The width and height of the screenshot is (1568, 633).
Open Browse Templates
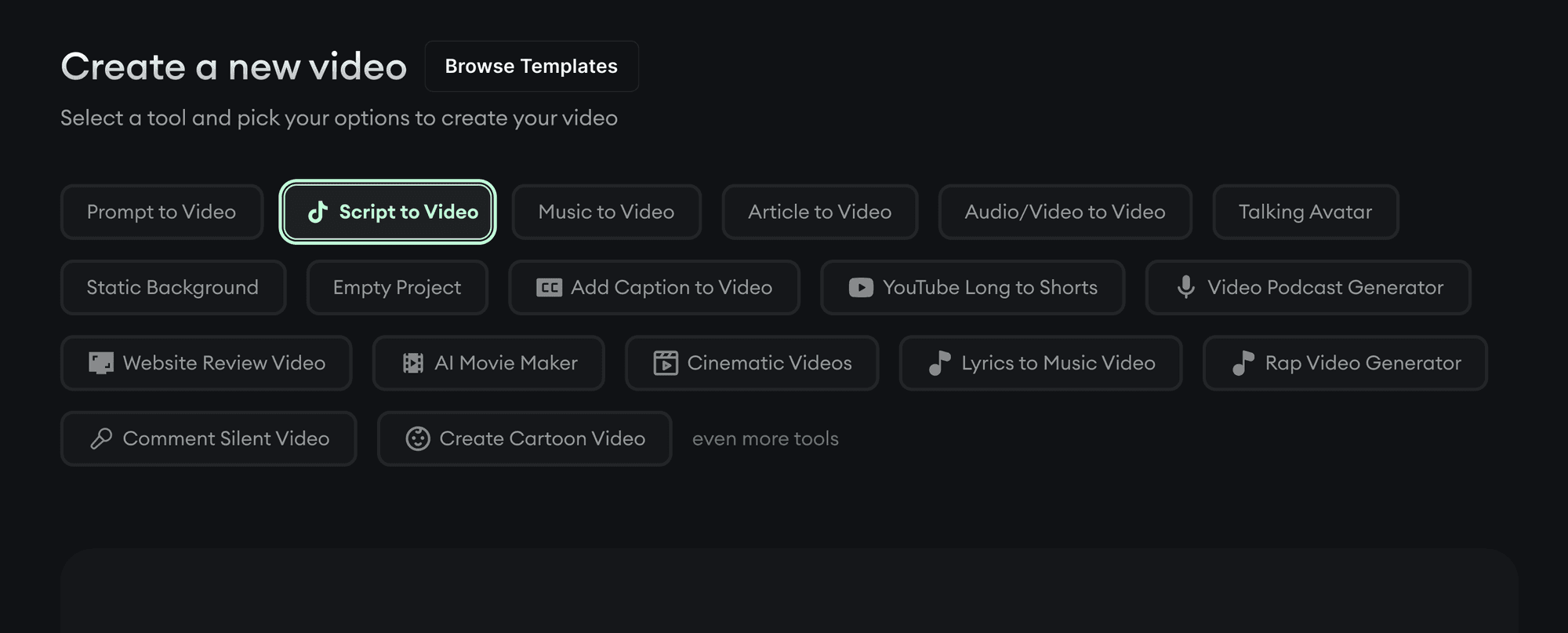(x=532, y=66)
